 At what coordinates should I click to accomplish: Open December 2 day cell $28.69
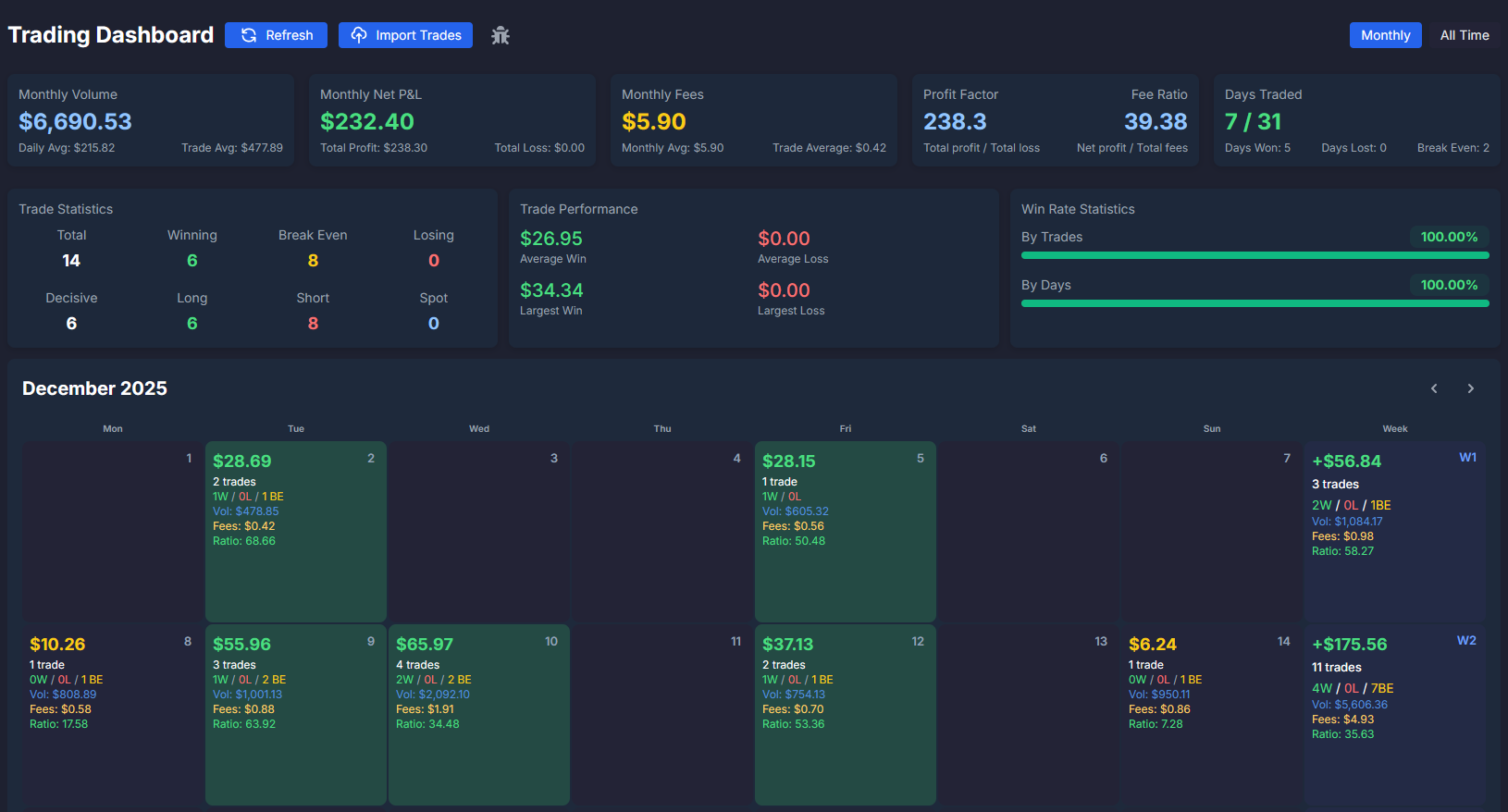click(x=296, y=532)
